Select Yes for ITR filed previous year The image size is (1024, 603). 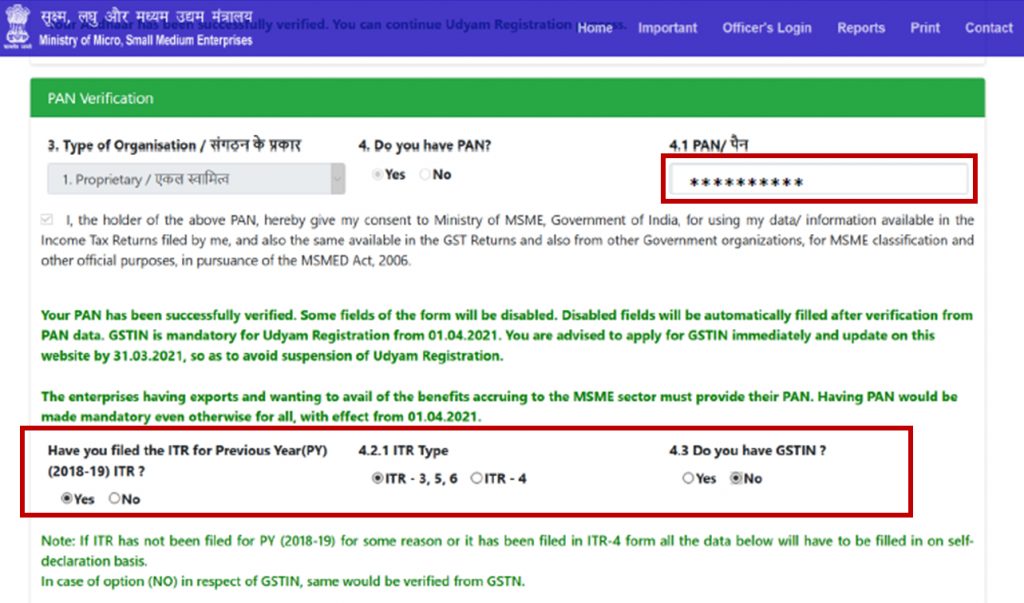(67, 498)
